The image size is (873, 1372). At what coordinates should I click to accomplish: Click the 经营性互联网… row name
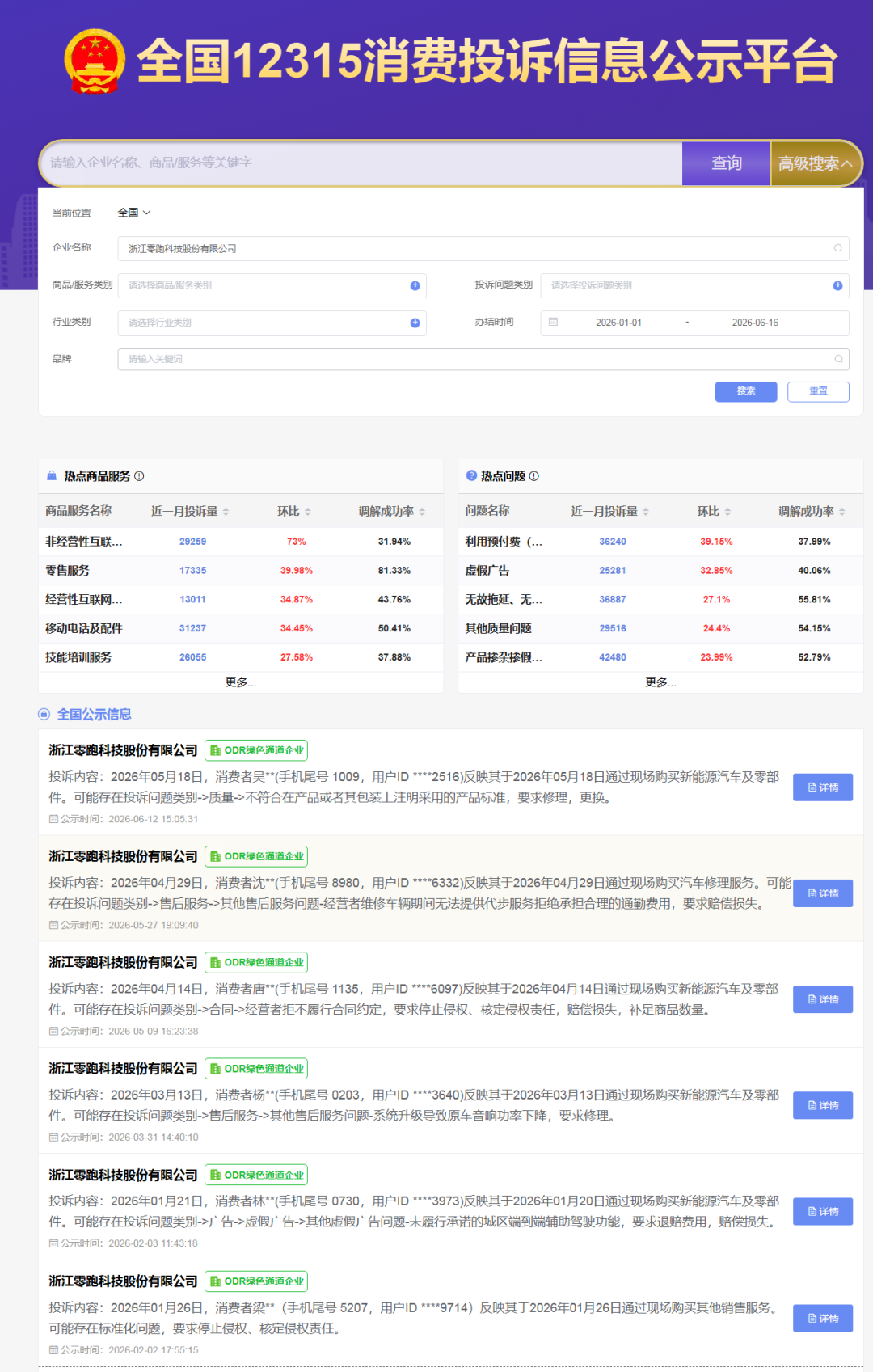coord(84,600)
